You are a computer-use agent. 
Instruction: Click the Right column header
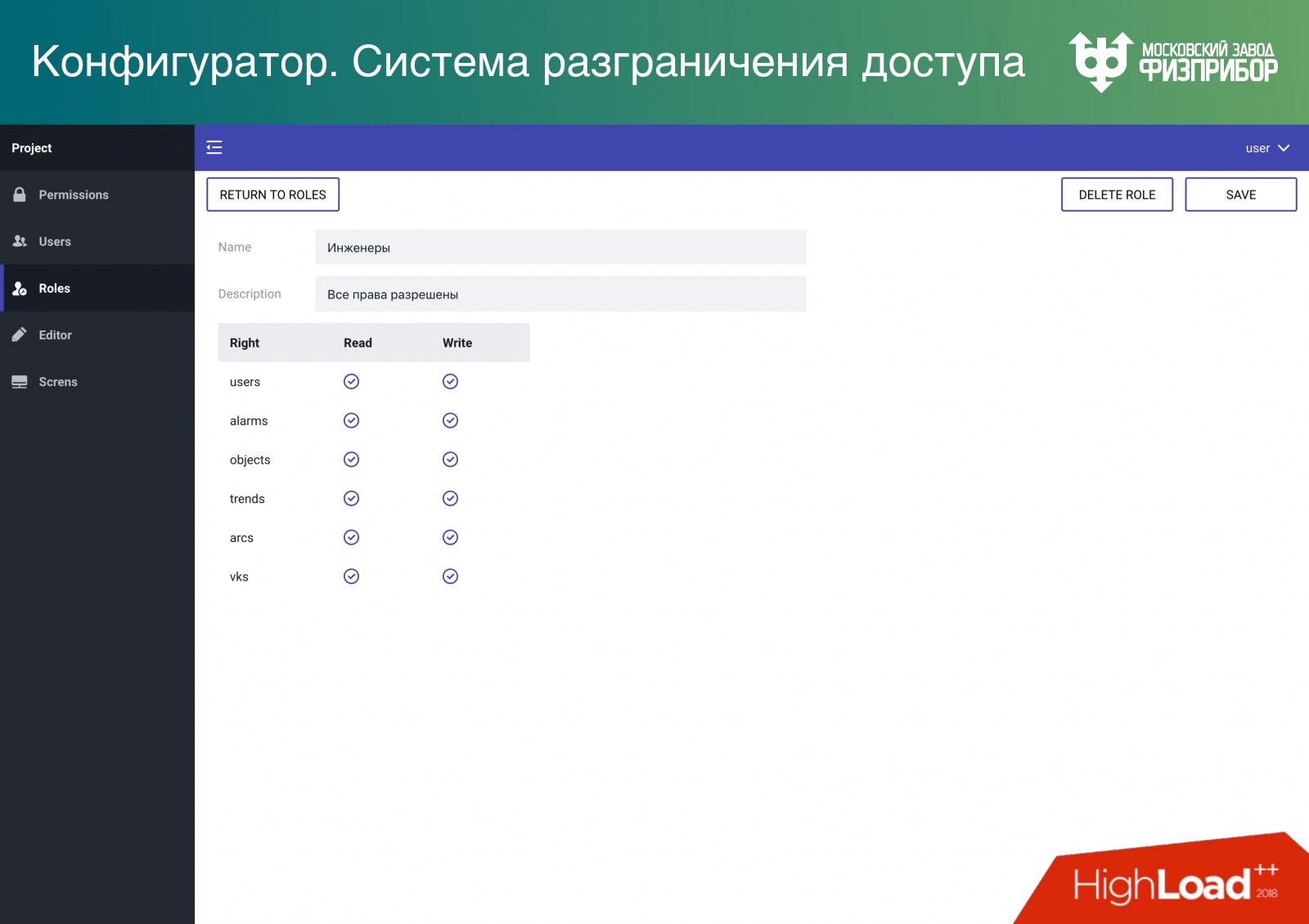coord(243,343)
